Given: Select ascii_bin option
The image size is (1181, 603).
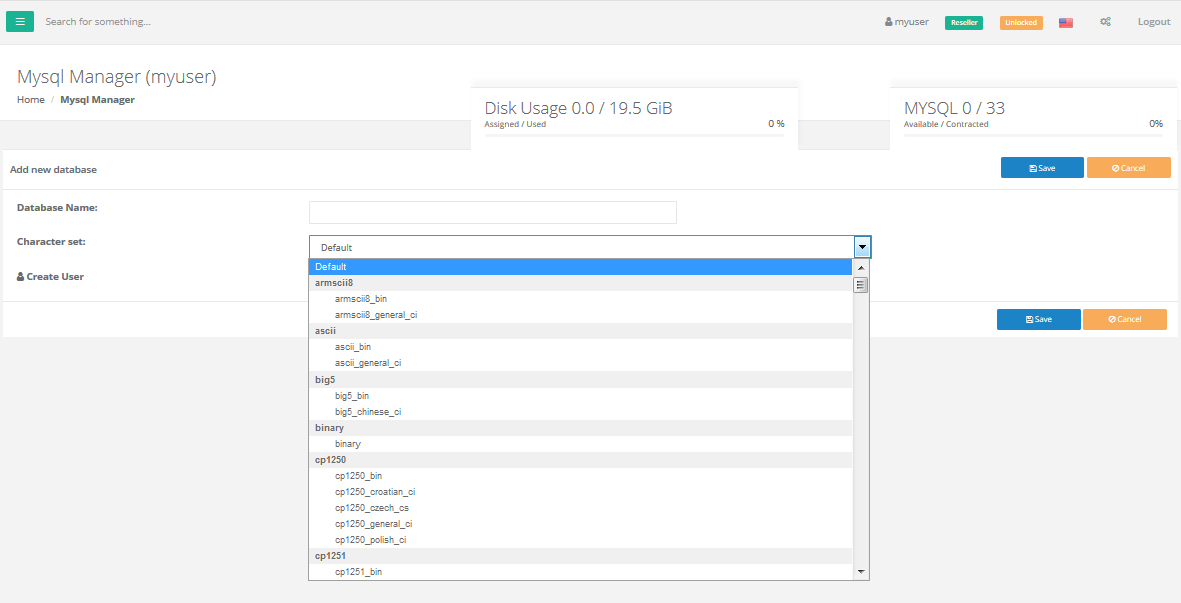Looking at the screenshot, I should [x=581, y=347].
